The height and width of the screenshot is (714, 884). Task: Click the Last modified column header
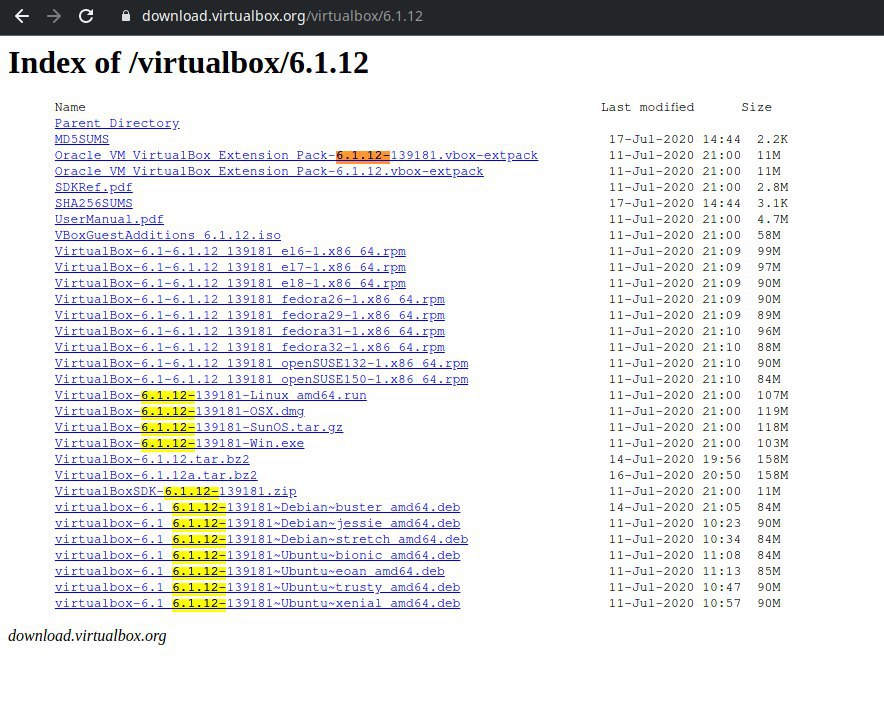point(647,107)
